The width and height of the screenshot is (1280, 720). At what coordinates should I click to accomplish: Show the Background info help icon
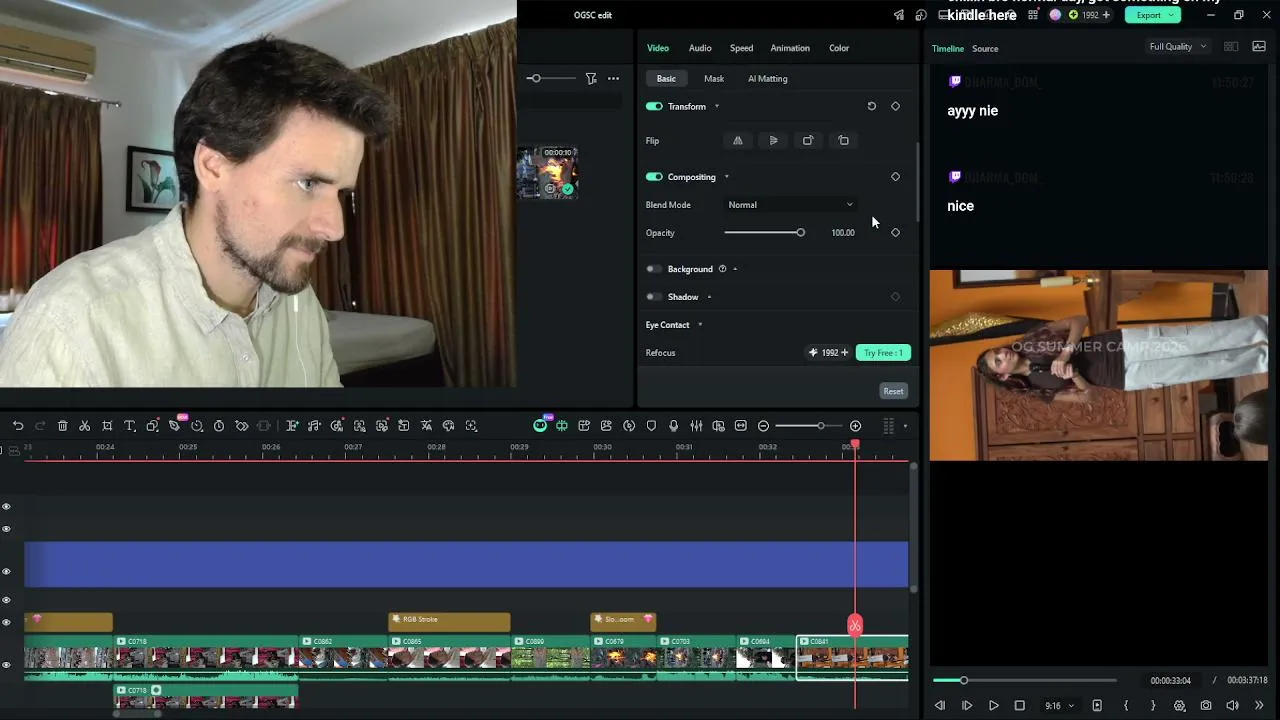tap(722, 269)
